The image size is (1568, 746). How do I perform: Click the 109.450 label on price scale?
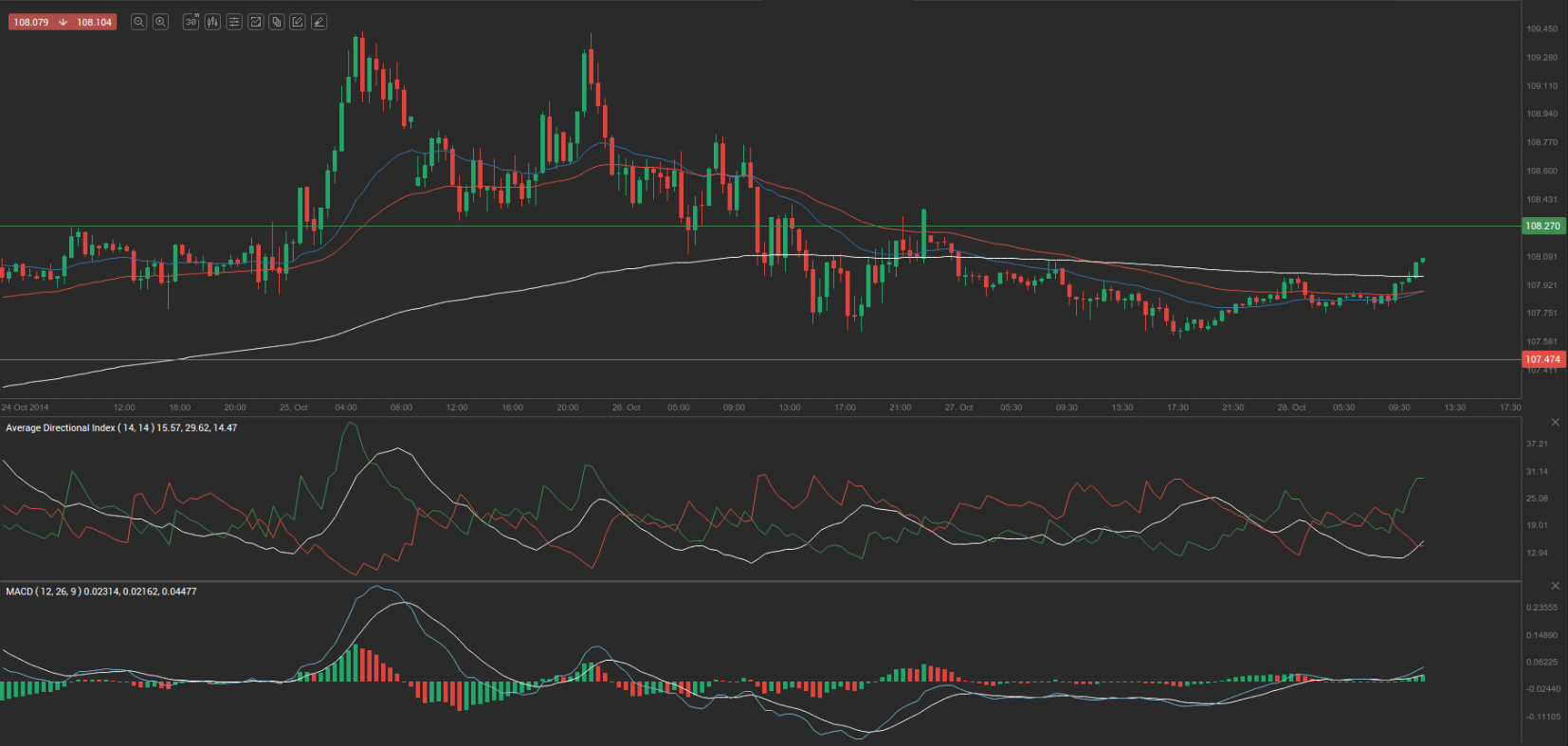[x=1541, y=29]
